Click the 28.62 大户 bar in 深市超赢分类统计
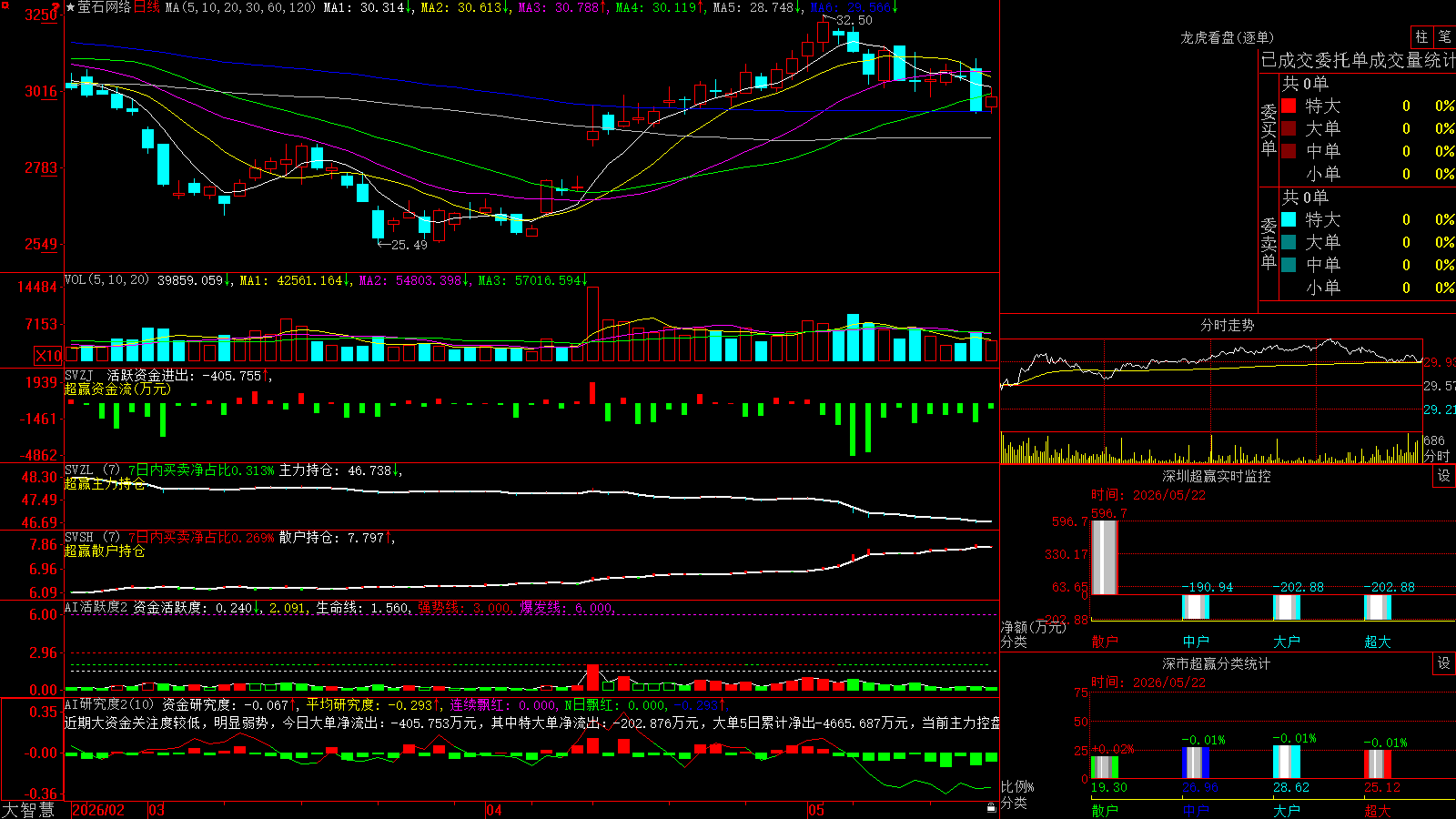Image resolution: width=1456 pixels, height=819 pixels. coord(1286,763)
